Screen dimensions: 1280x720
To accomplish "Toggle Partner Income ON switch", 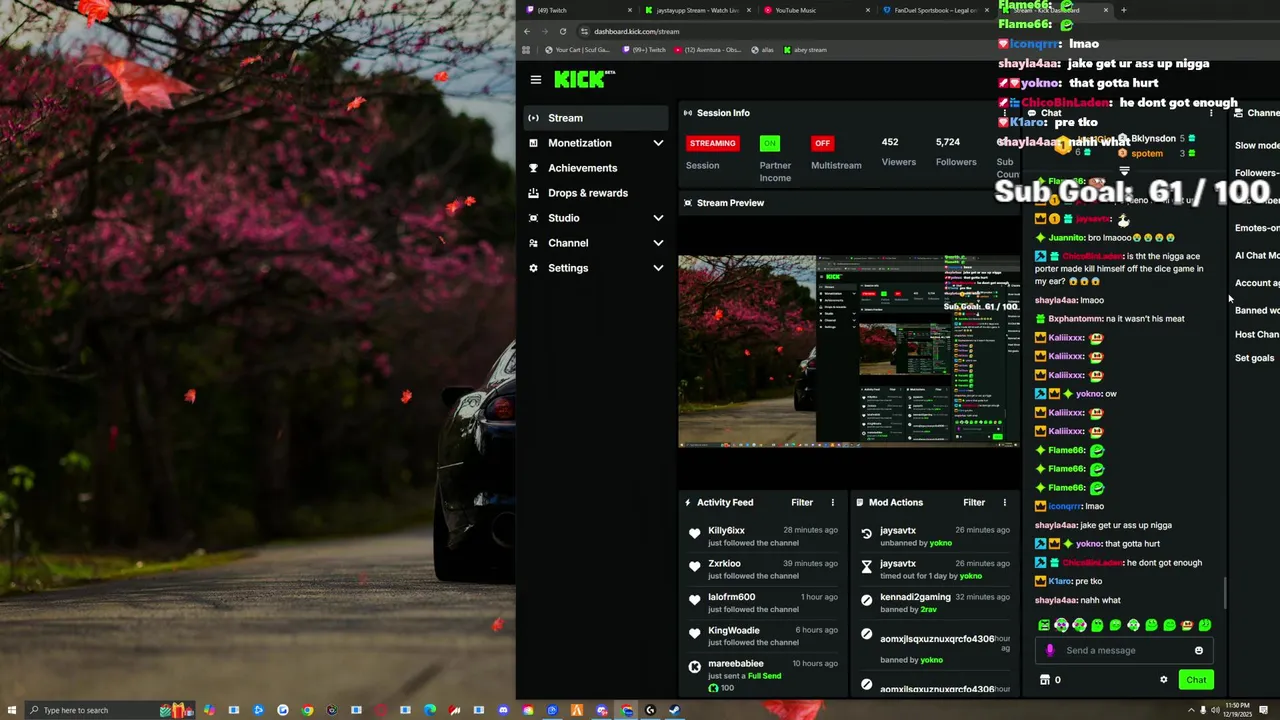I will [770, 143].
